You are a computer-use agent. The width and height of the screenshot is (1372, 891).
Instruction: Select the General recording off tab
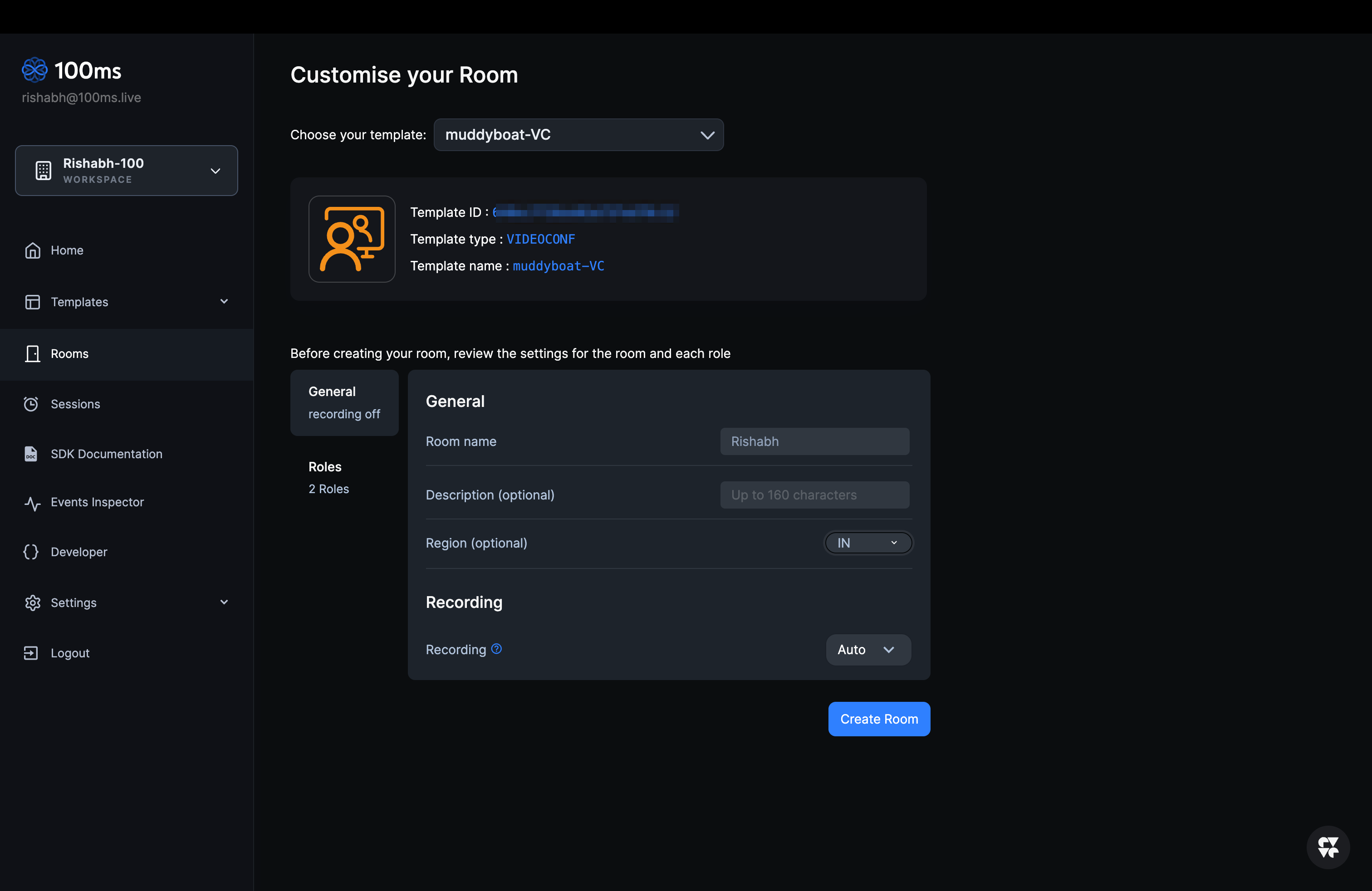click(344, 403)
